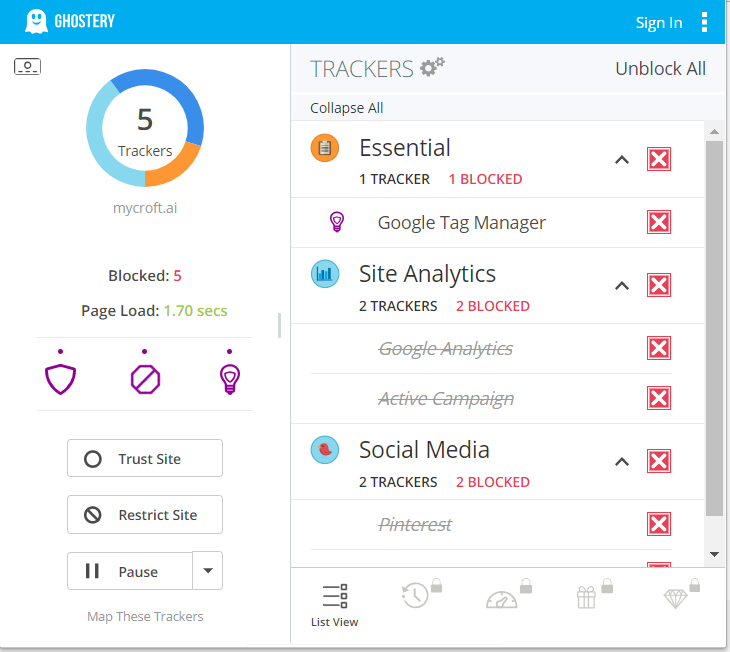
Task: Click the Site Analytics category title
Action: tap(427, 274)
